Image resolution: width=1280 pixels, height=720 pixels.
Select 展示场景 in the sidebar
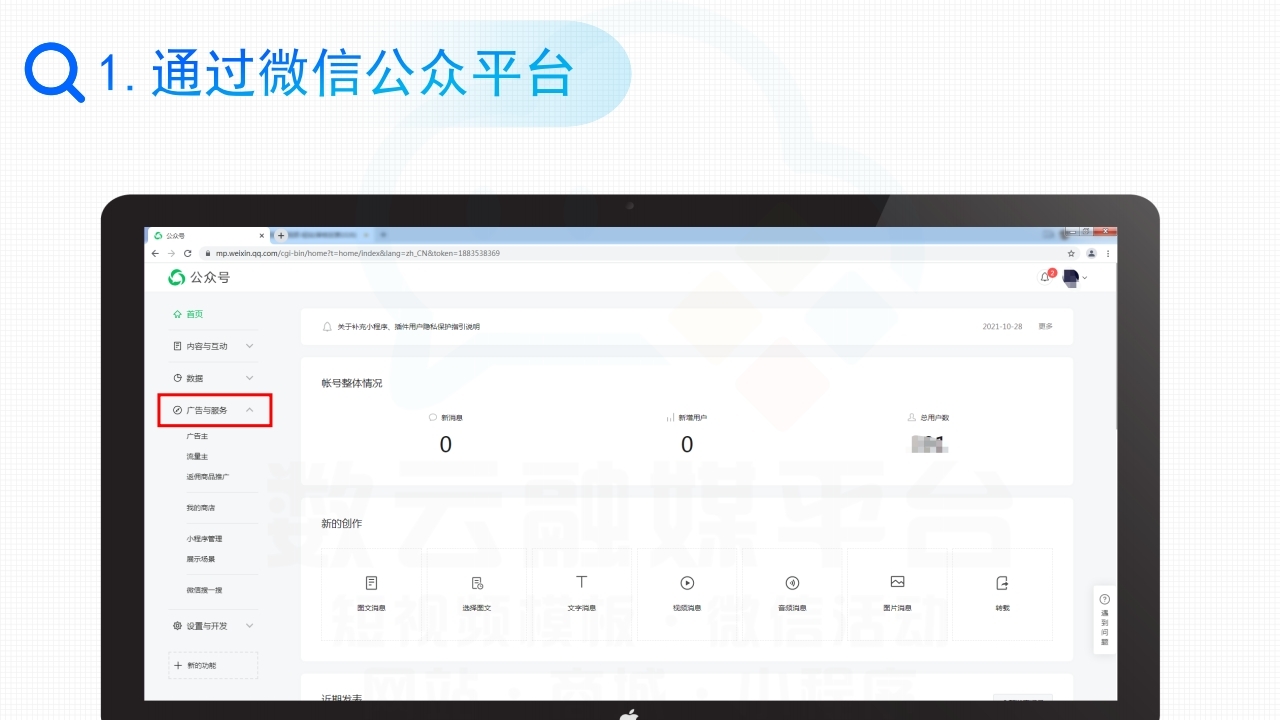(200, 559)
